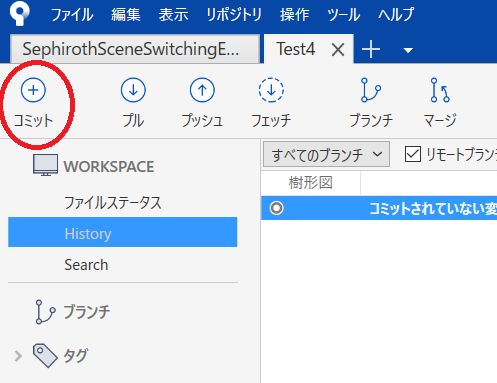
Task: Open the ヘルプ menu
Action: (x=396, y=15)
